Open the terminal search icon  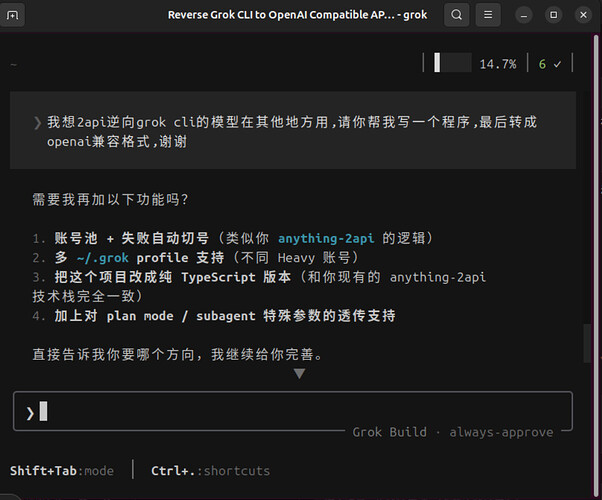(456, 15)
